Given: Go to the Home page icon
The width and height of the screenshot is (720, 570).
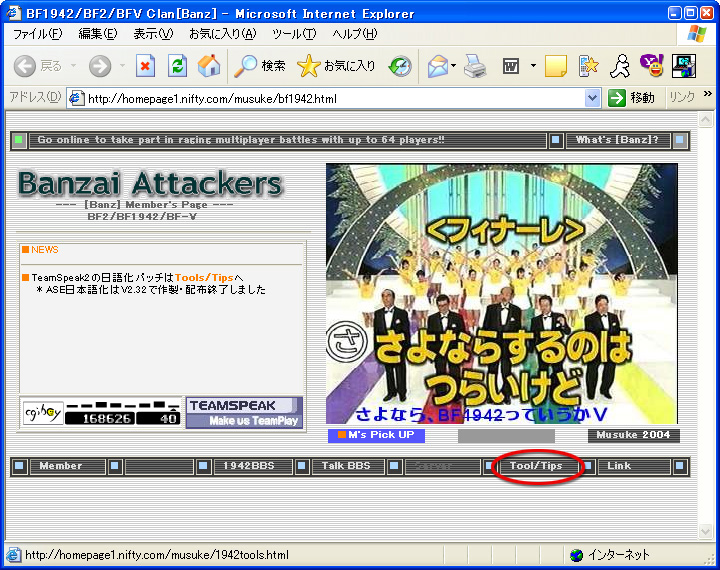Looking at the screenshot, I should [x=209, y=66].
